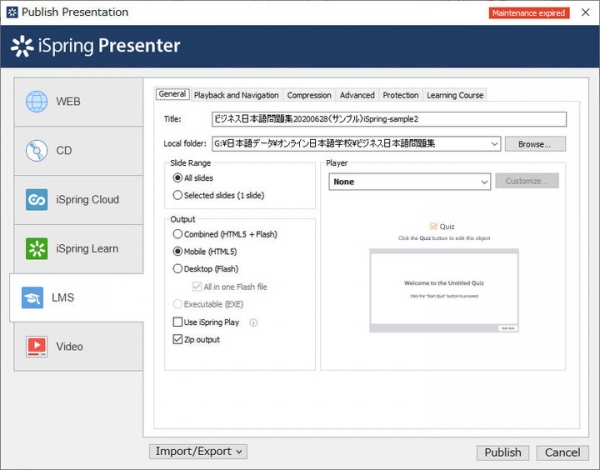Select the Video play icon
Viewport: 600px width, 470px height.
(x=37, y=346)
